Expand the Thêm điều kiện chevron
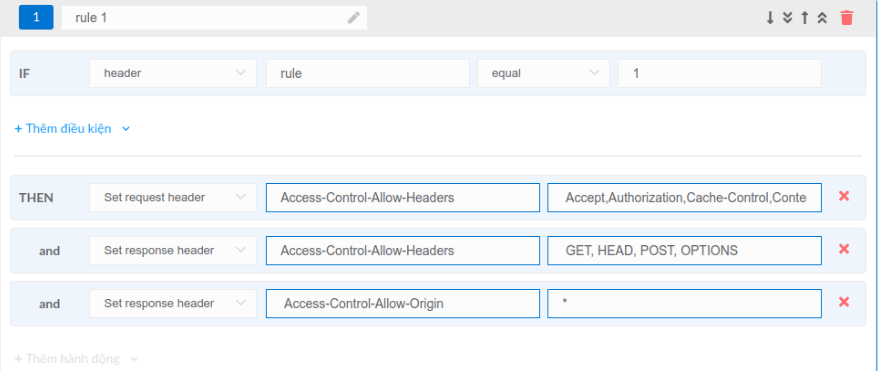The width and height of the screenshot is (878, 371). pos(126,129)
